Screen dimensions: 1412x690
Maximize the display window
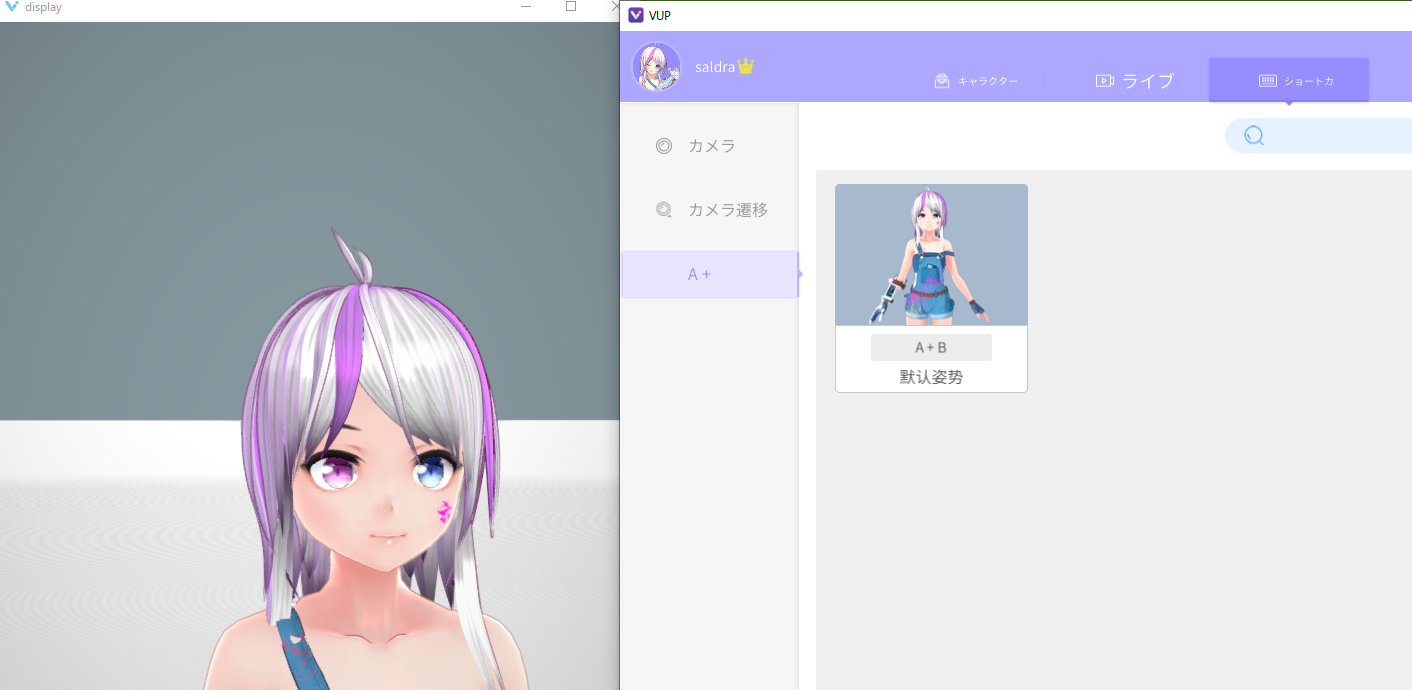click(571, 6)
